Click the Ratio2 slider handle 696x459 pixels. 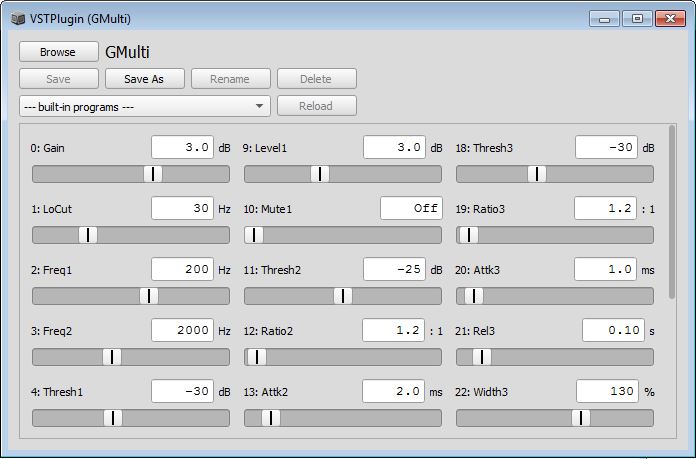256,357
